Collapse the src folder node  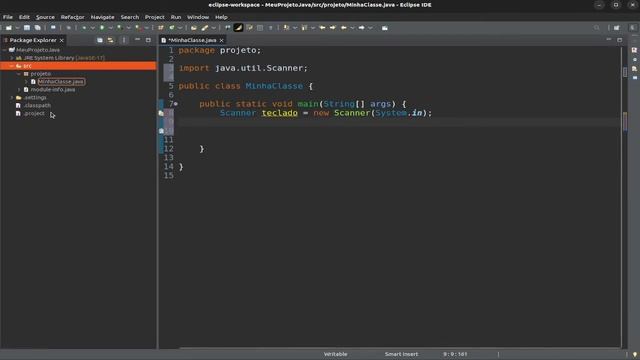coord(12,66)
